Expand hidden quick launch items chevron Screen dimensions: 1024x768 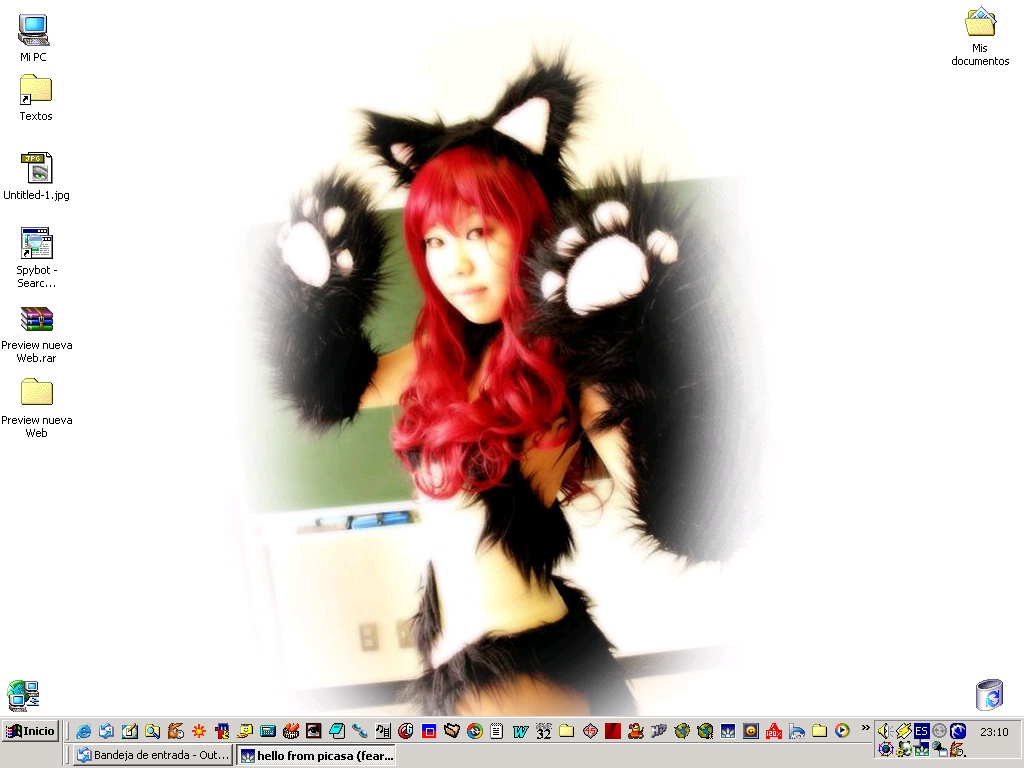[x=865, y=728]
